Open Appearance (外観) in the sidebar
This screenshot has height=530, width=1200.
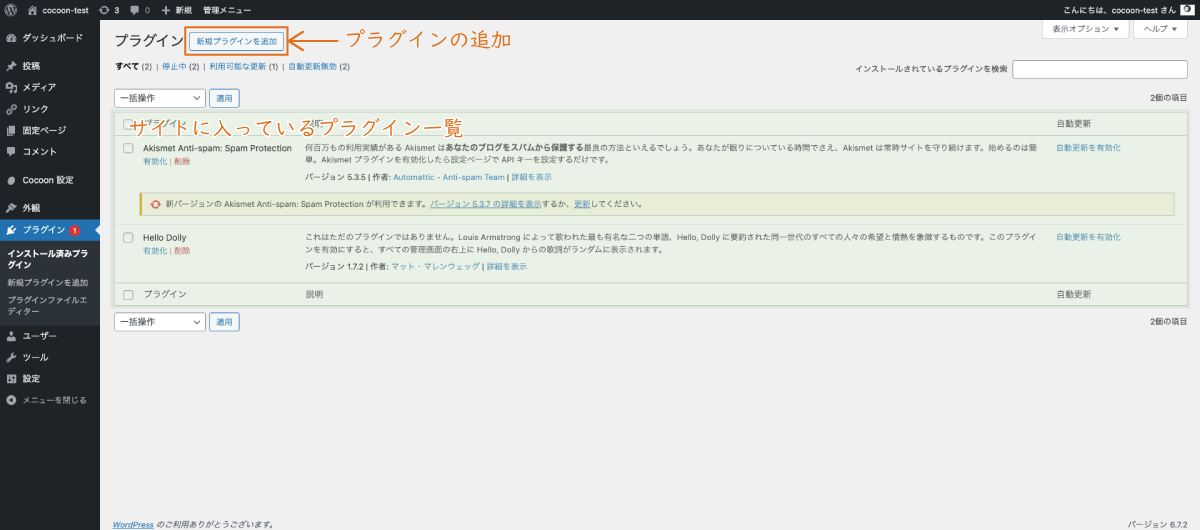click(31, 208)
